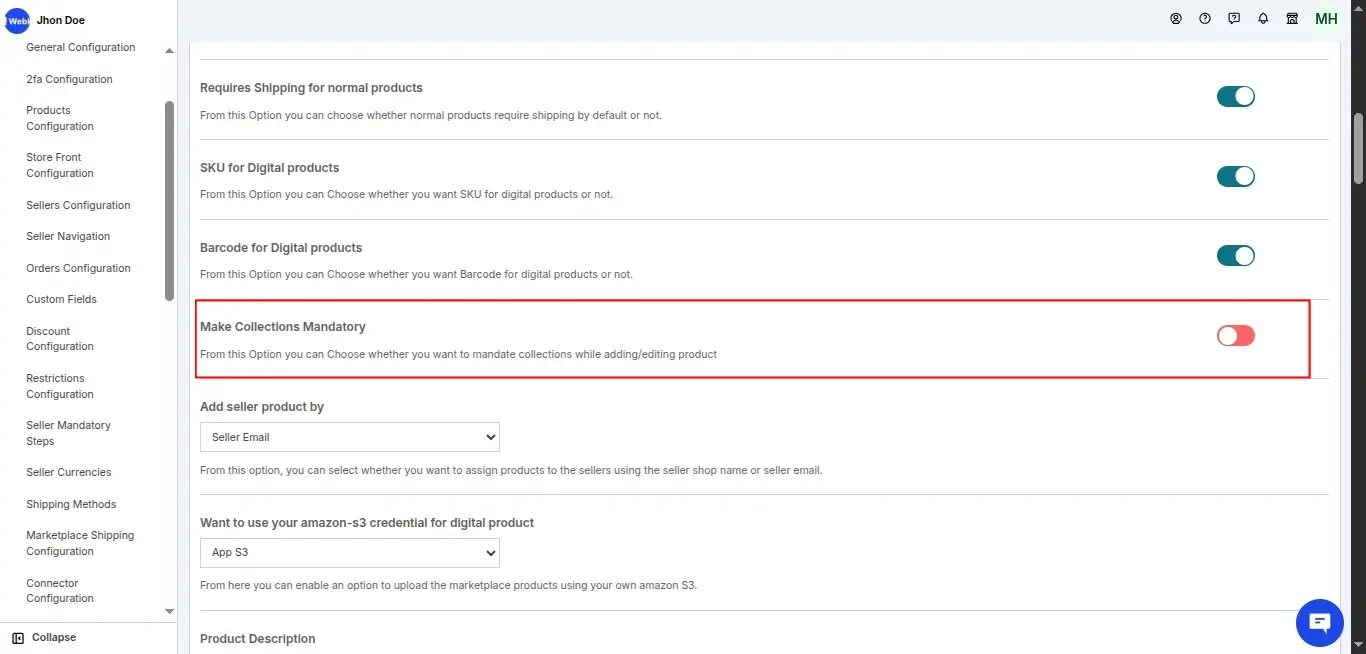Screen dimensions: 1366x654
Task: Click the help question mark icon
Action: click(x=1205, y=18)
